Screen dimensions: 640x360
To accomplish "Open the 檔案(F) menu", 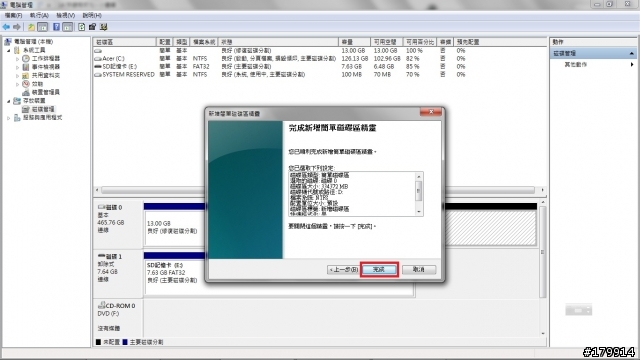I will pos(13,15).
